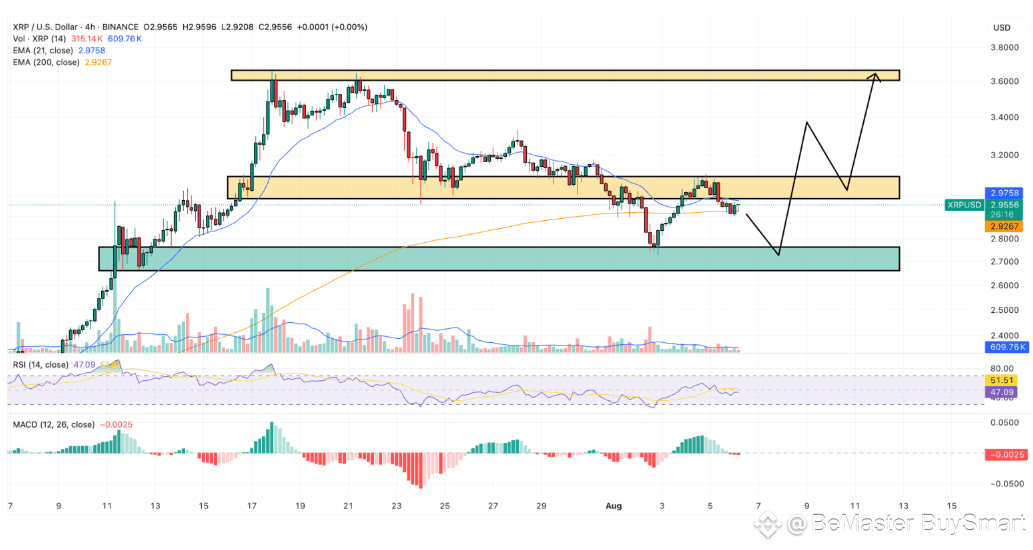Click the 315.14K volume value in the legend
Viewport: 1033px width, 550px height.
(x=86, y=39)
